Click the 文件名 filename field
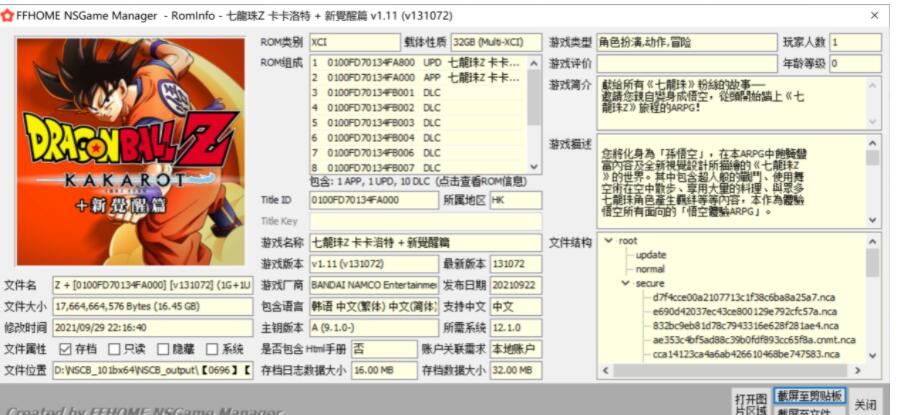 (x=153, y=285)
